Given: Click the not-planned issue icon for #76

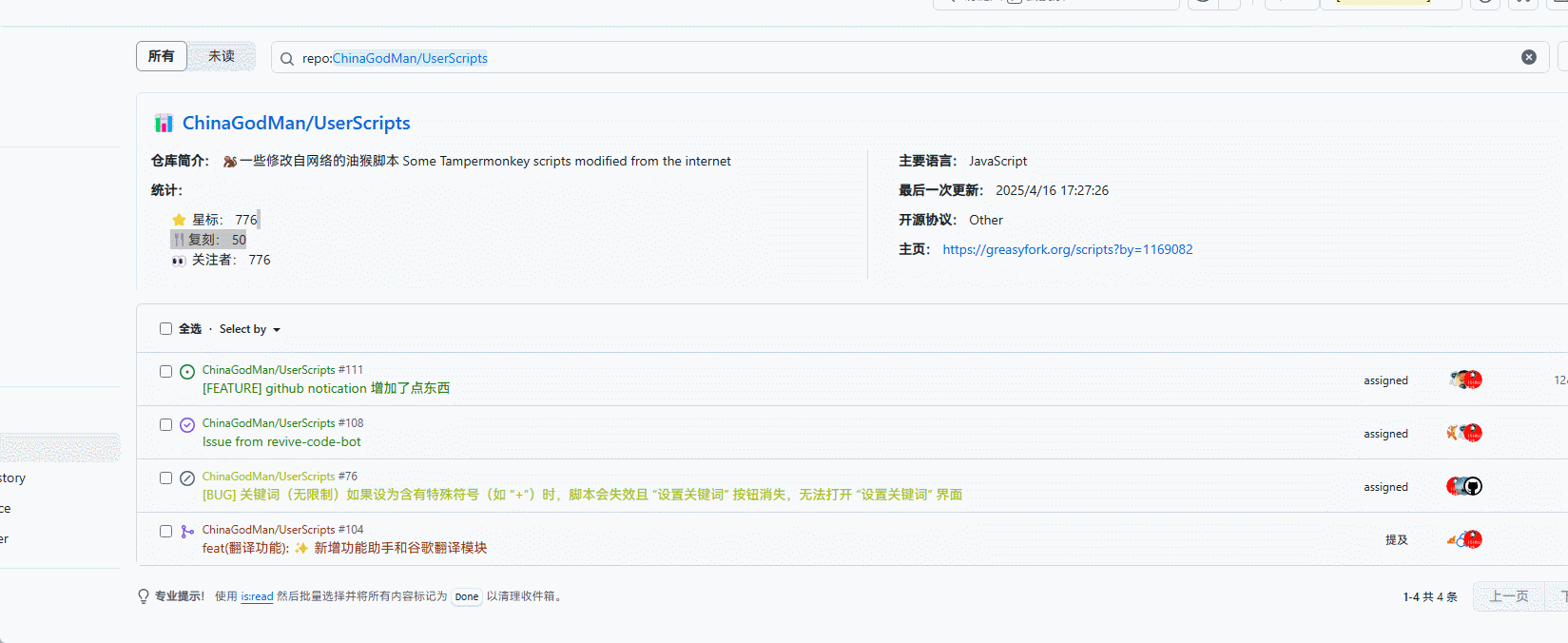Looking at the screenshot, I should point(187,478).
